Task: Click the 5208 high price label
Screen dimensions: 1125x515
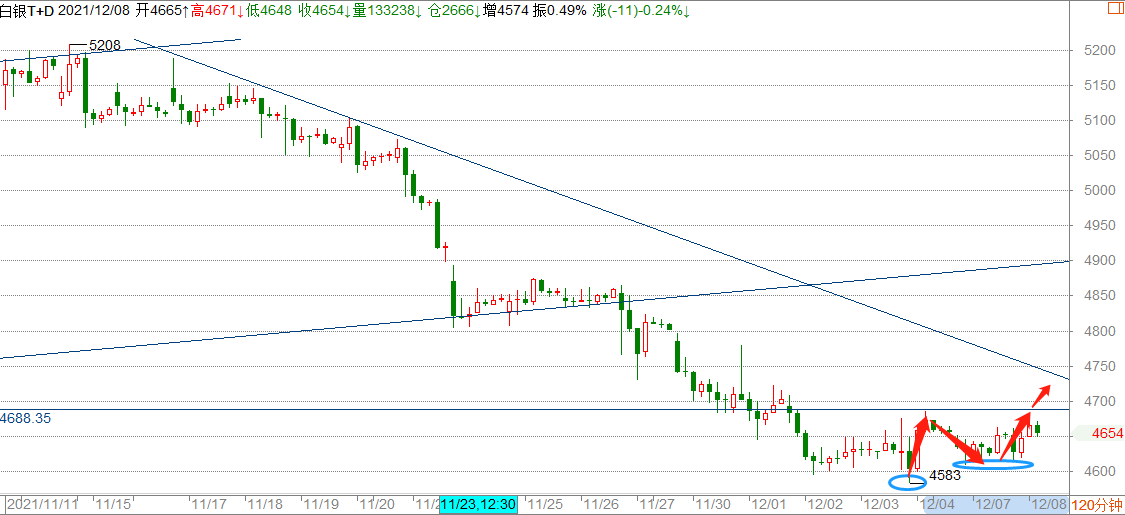Action: (x=103, y=45)
